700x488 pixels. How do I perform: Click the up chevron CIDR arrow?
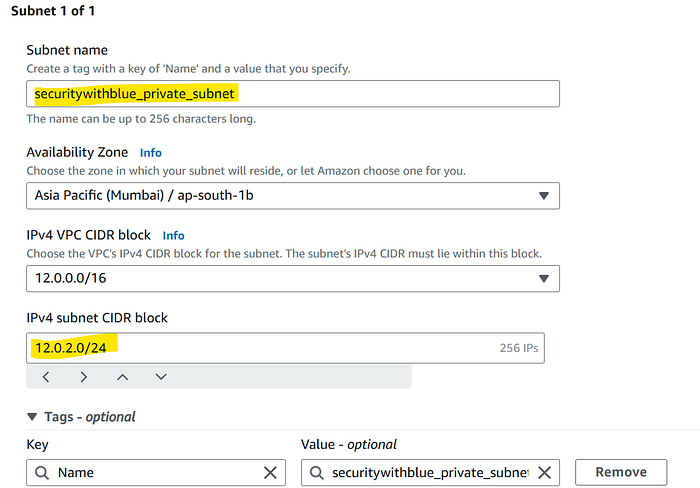pos(122,377)
